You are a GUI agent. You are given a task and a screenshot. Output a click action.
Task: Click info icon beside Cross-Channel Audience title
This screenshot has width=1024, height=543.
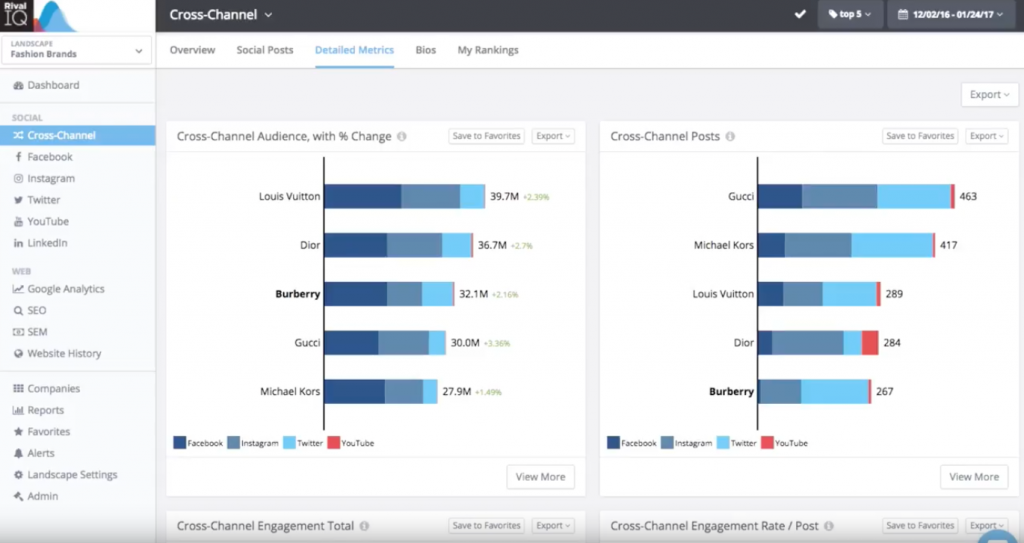coord(402,137)
